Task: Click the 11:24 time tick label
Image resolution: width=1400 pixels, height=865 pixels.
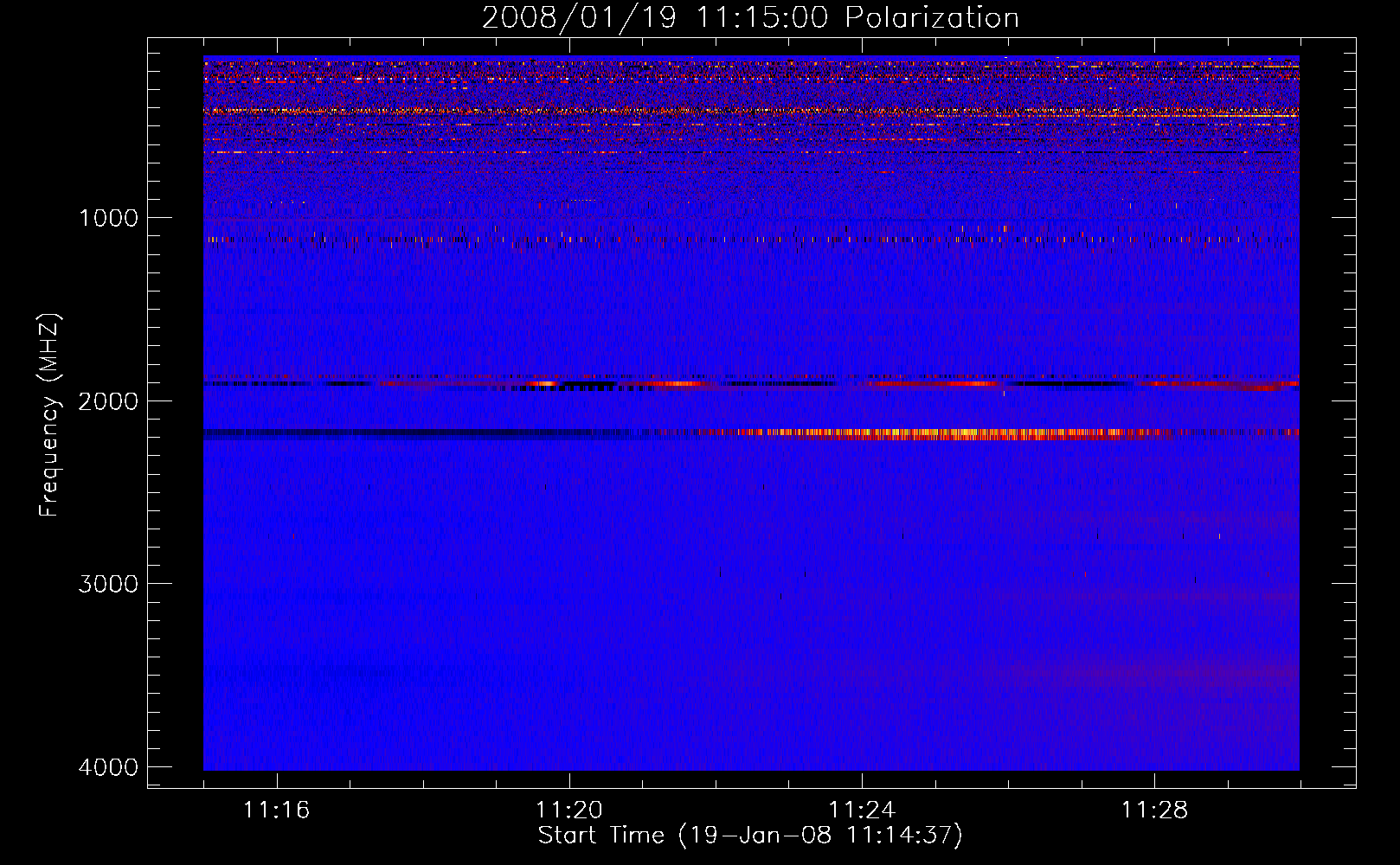Action: (862, 810)
